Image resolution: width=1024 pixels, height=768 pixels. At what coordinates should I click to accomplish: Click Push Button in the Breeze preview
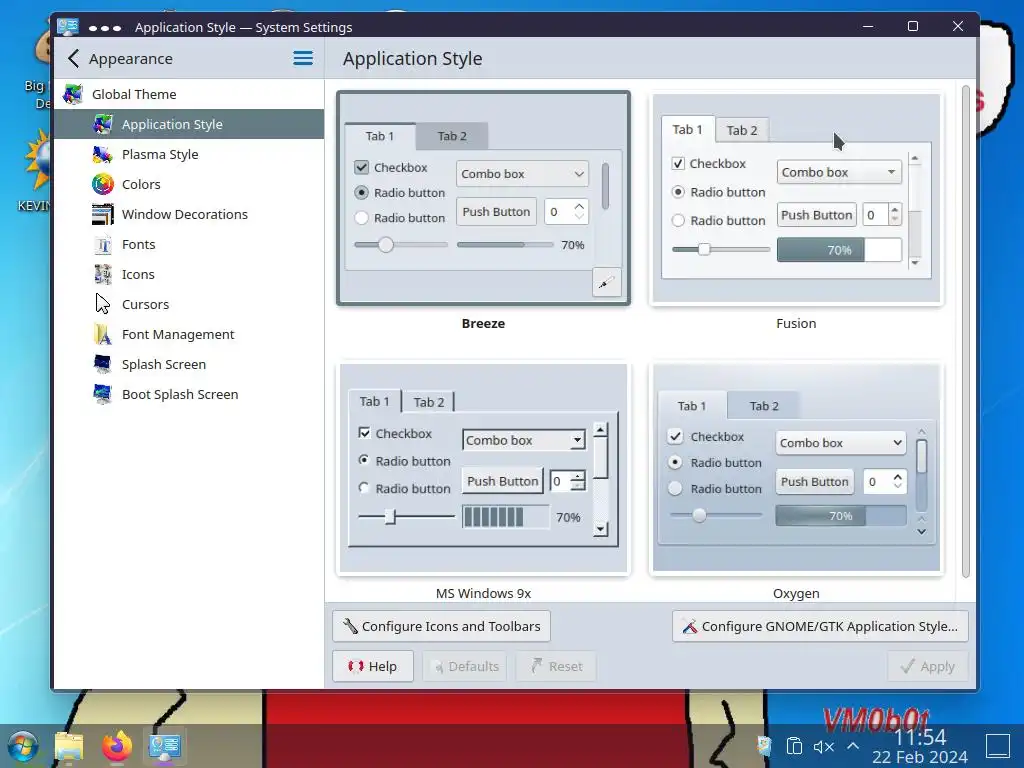pos(496,212)
